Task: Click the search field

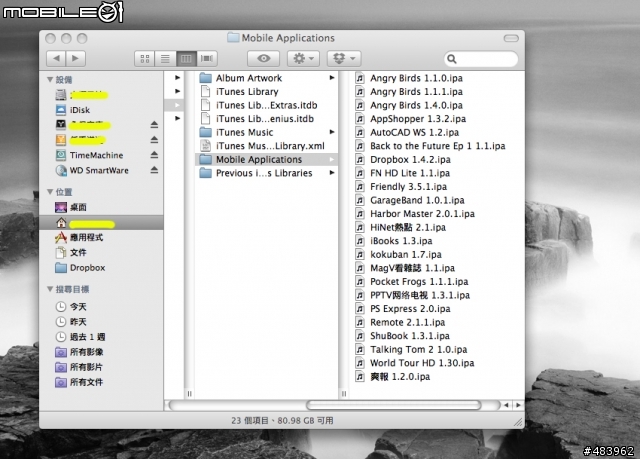Action: (481, 59)
